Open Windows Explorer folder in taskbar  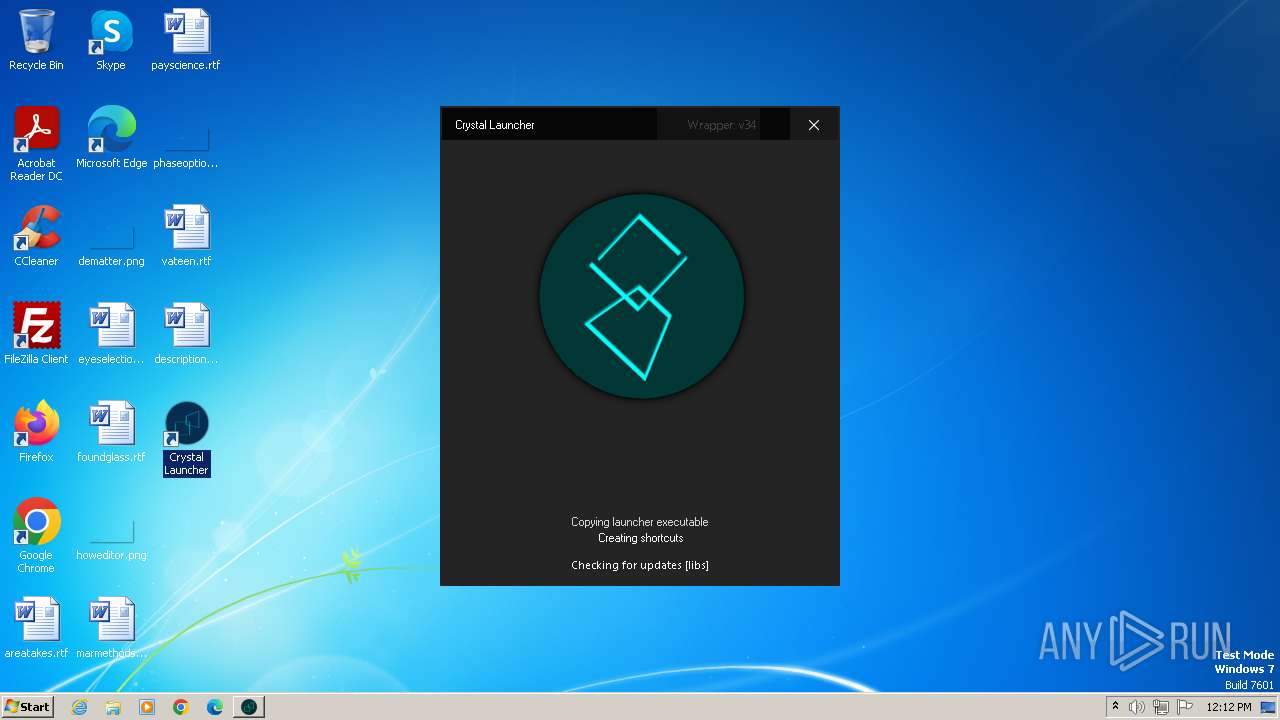click(113, 707)
